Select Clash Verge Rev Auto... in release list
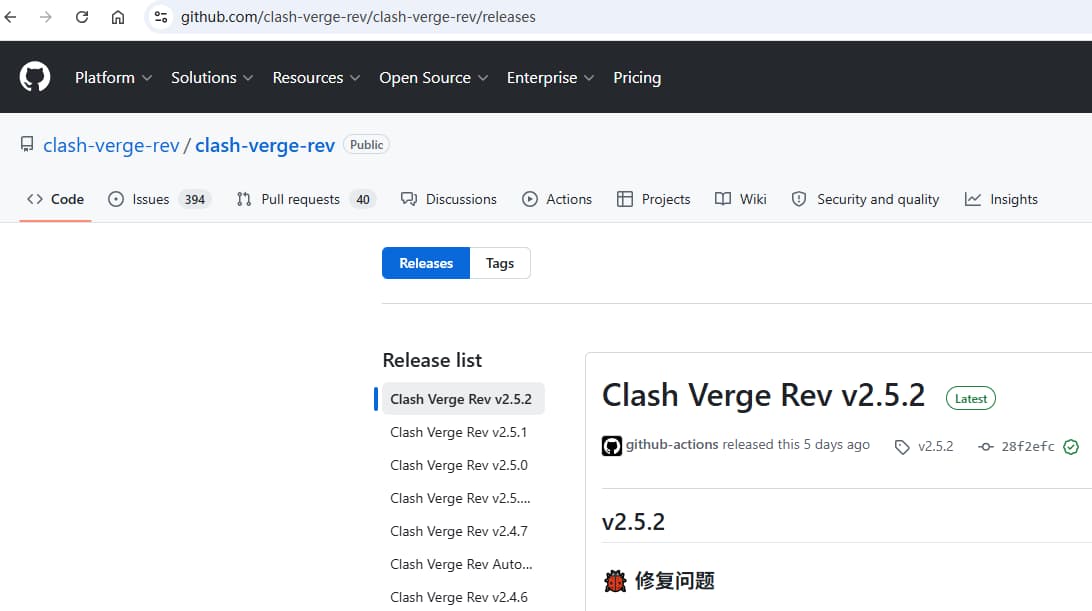This screenshot has height=611, width=1092. pos(461,564)
